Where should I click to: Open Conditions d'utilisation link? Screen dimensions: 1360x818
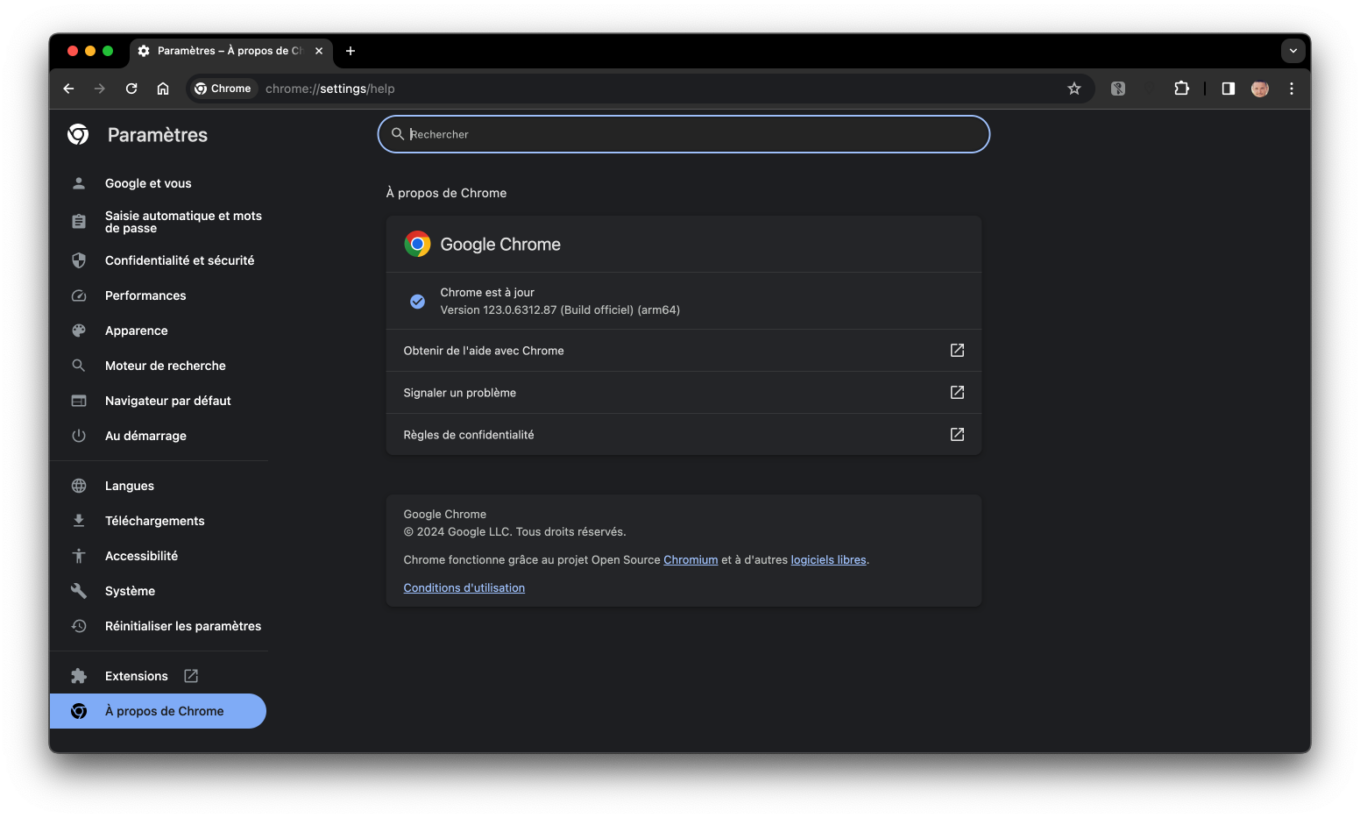(x=464, y=588)
